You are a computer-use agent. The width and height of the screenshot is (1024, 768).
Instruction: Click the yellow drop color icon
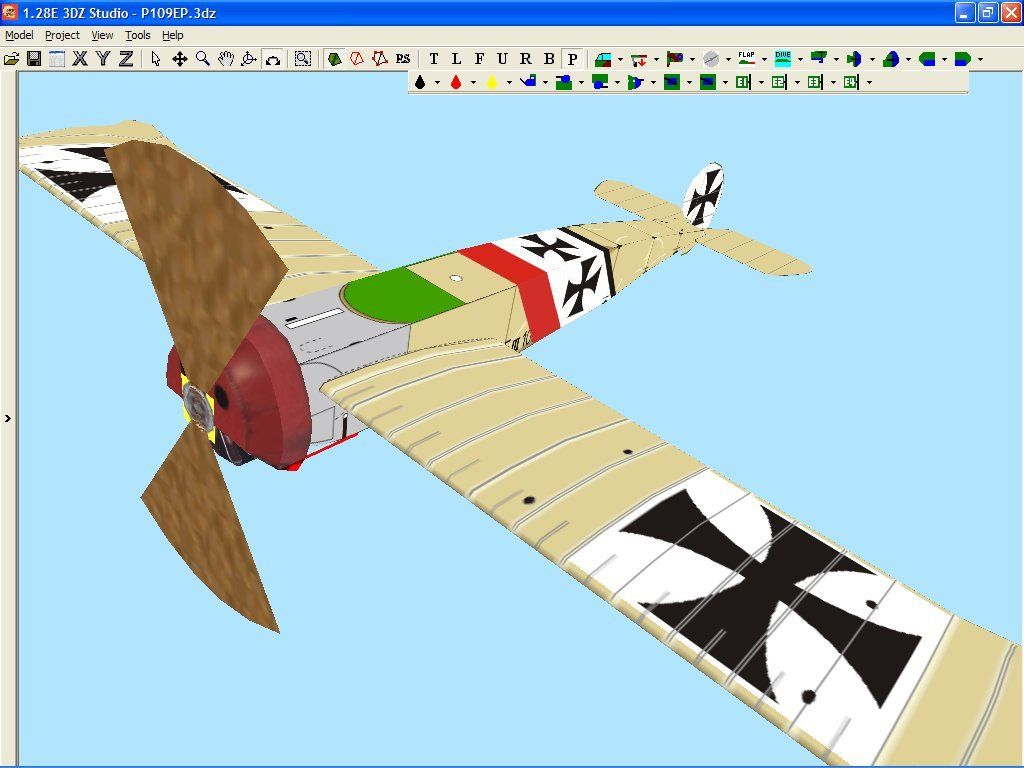[x=492, y=82]
